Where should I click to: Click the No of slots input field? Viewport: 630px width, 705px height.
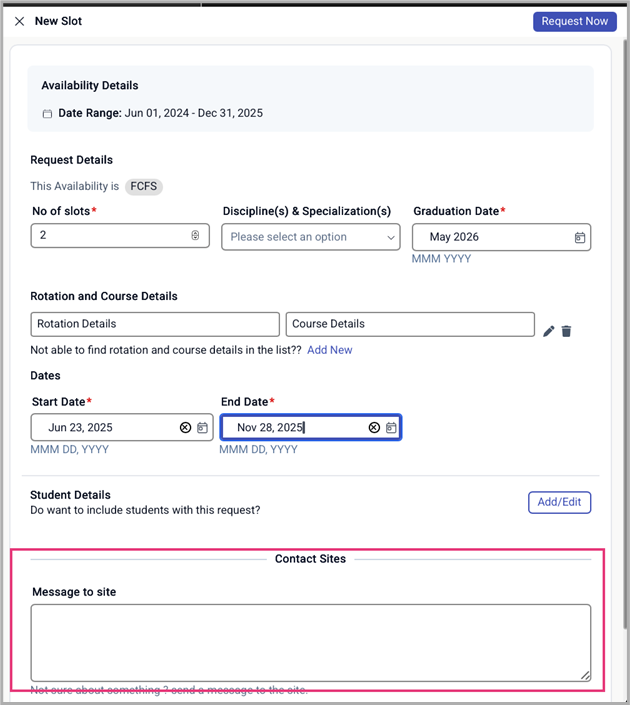pyautogui.click(x=110, y=236)
